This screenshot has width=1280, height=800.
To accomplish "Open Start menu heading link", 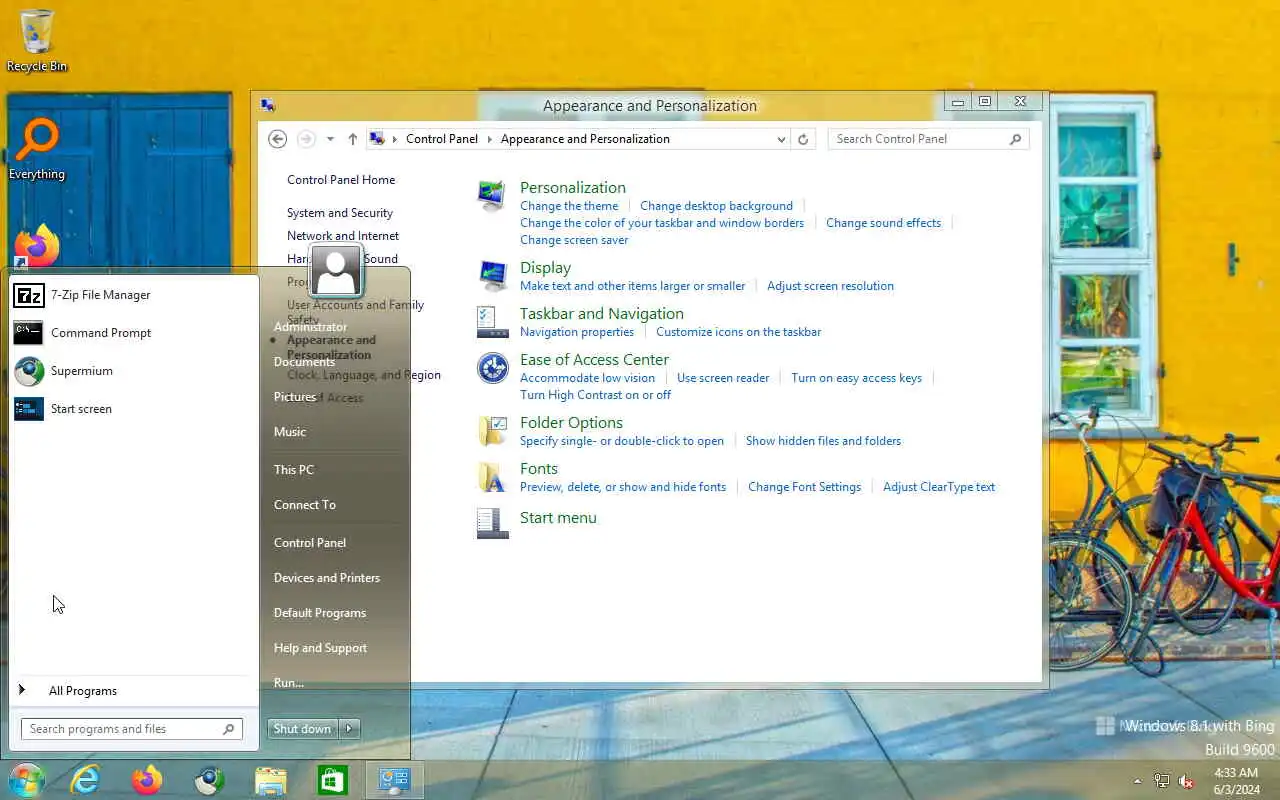I will click(x=558, y=518).
